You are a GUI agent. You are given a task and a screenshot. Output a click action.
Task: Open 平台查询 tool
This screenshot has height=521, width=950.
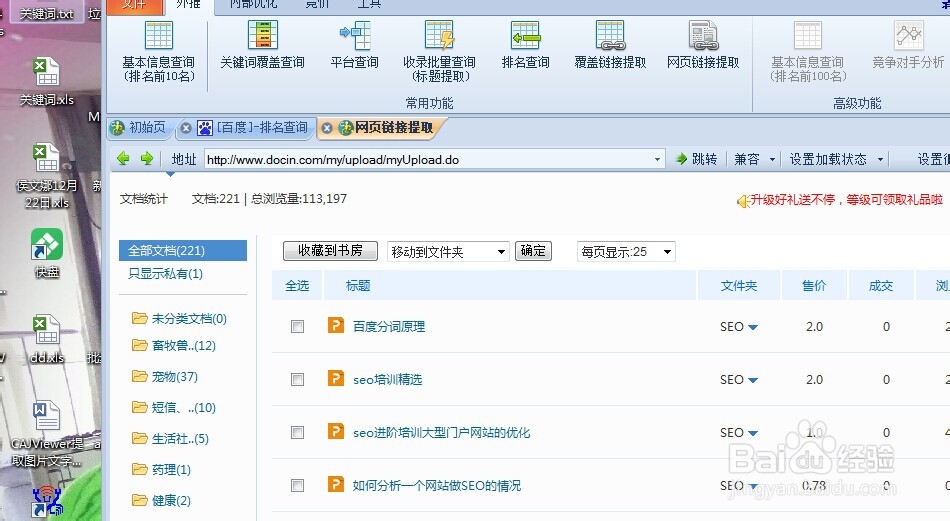[354, 45]
